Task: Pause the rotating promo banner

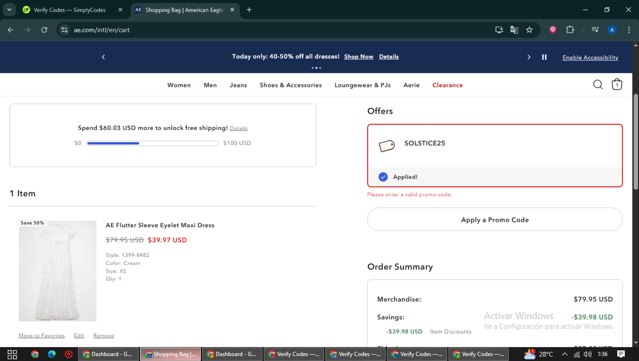Action: [544, 57]
